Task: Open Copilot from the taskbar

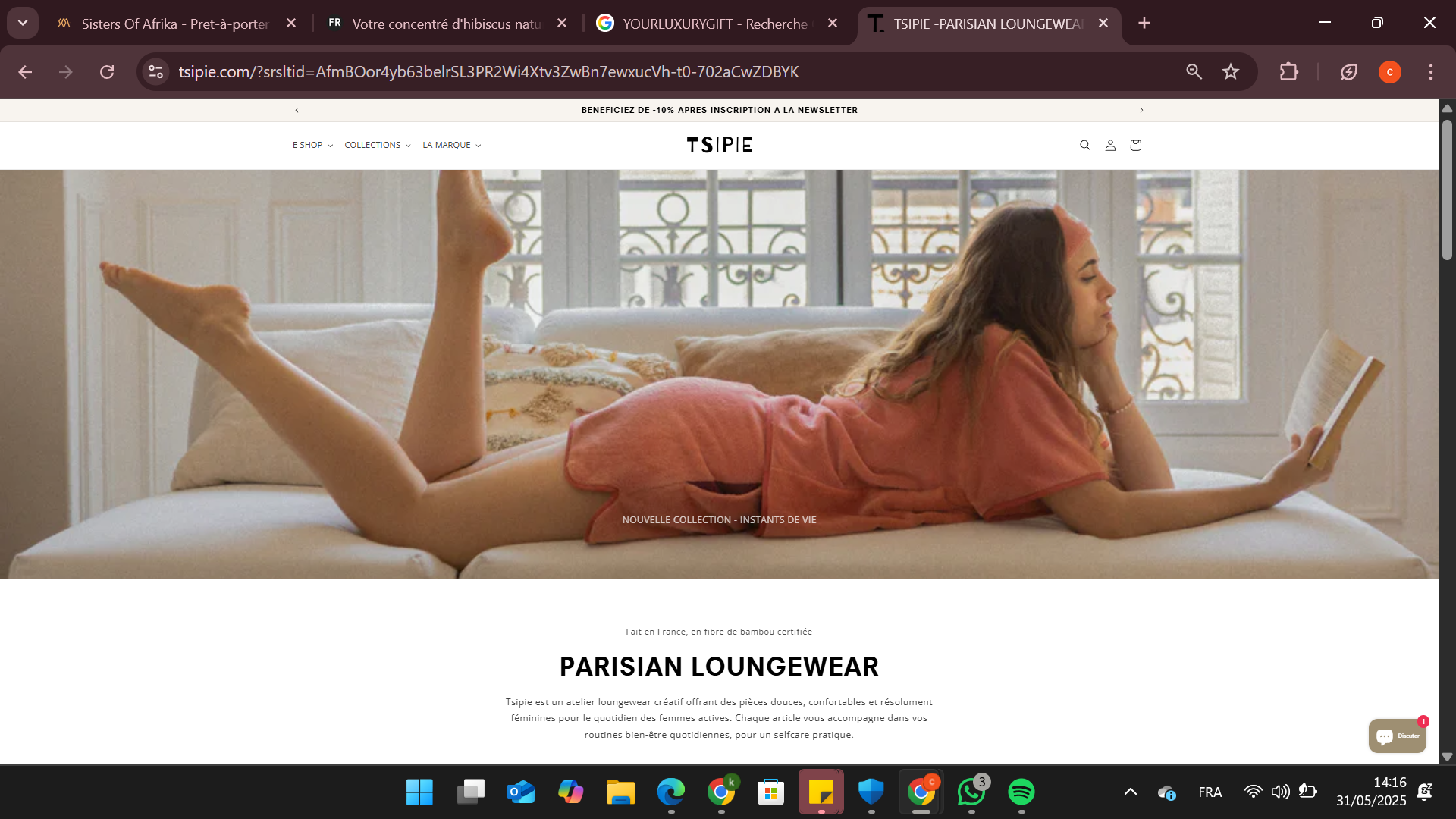Action: click(570, 792)
